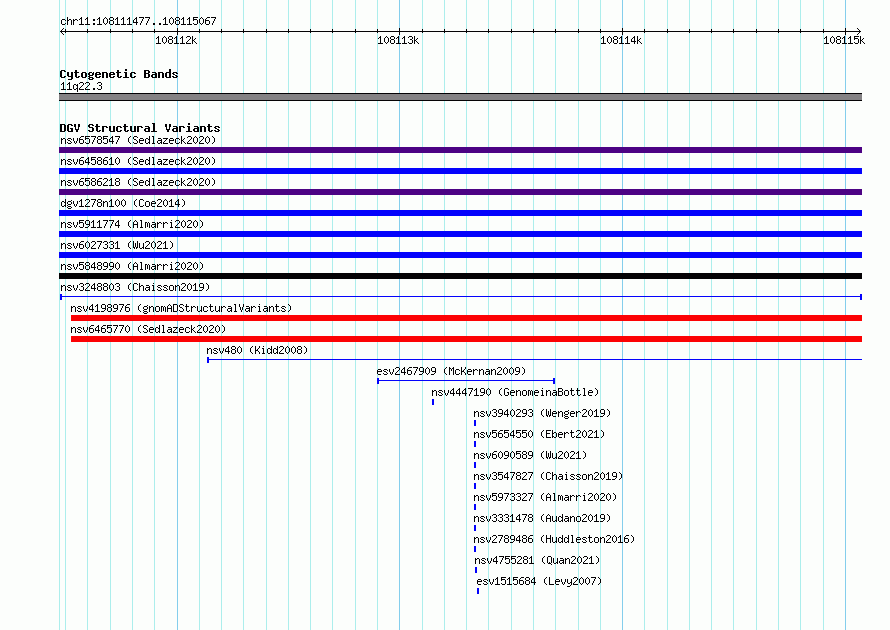Click the 108113k ruler position mark
The image size is (890, 630).
pyautogui.click(x=398, y=40)
